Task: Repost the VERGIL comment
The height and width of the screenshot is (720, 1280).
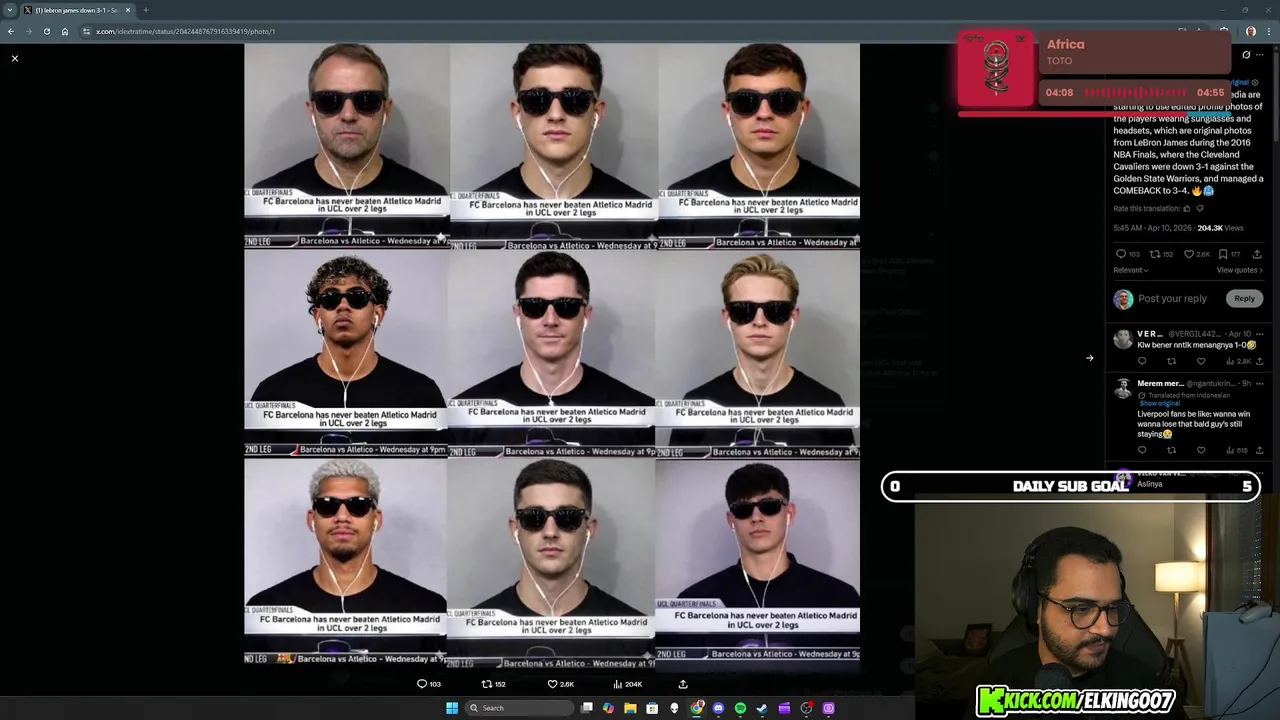Action: (x=1171, y=361)
